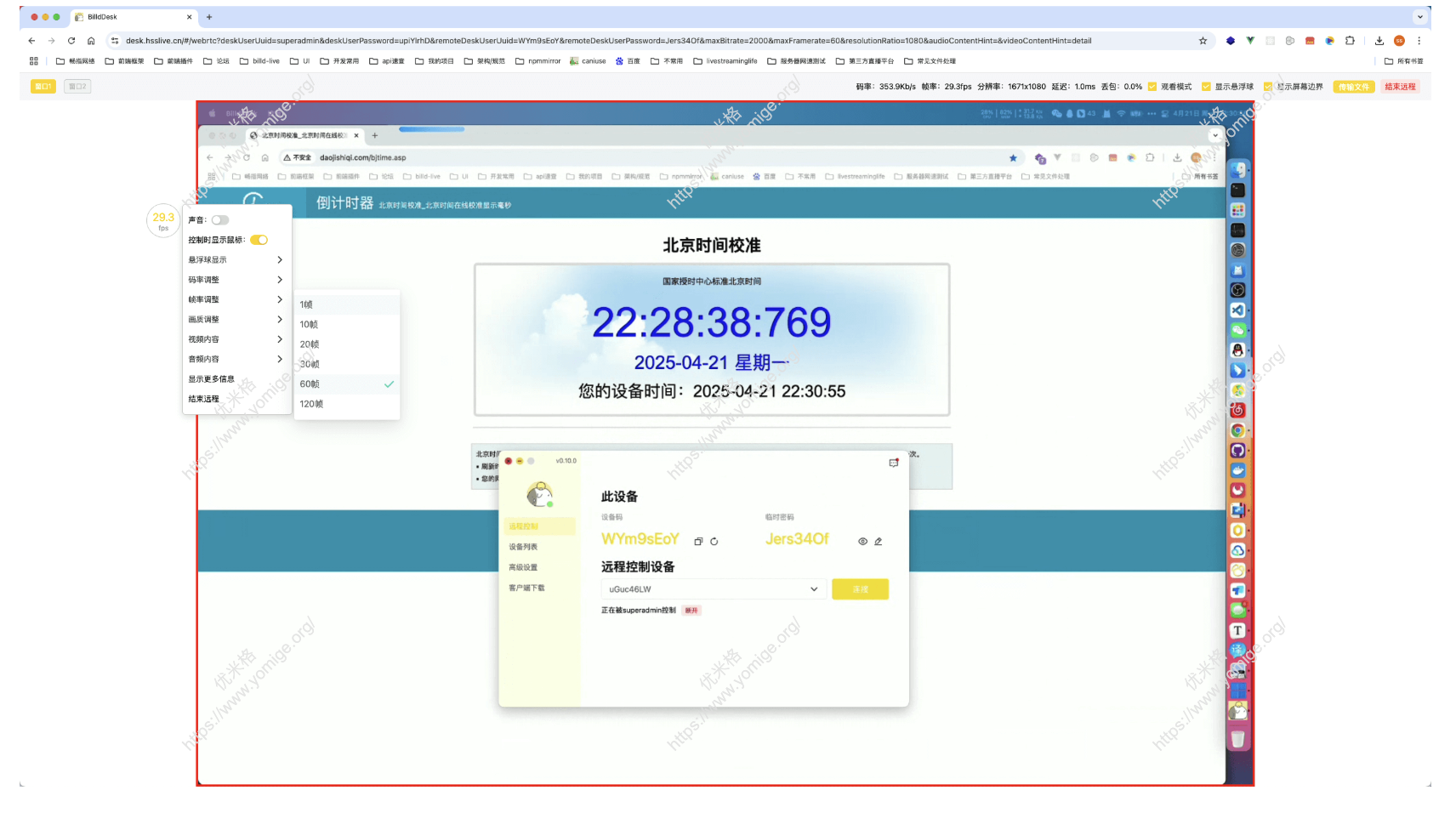Select 60帧 in the frame rate list
The height and width of the screenshot is (813, 1456).
point(309,384)
